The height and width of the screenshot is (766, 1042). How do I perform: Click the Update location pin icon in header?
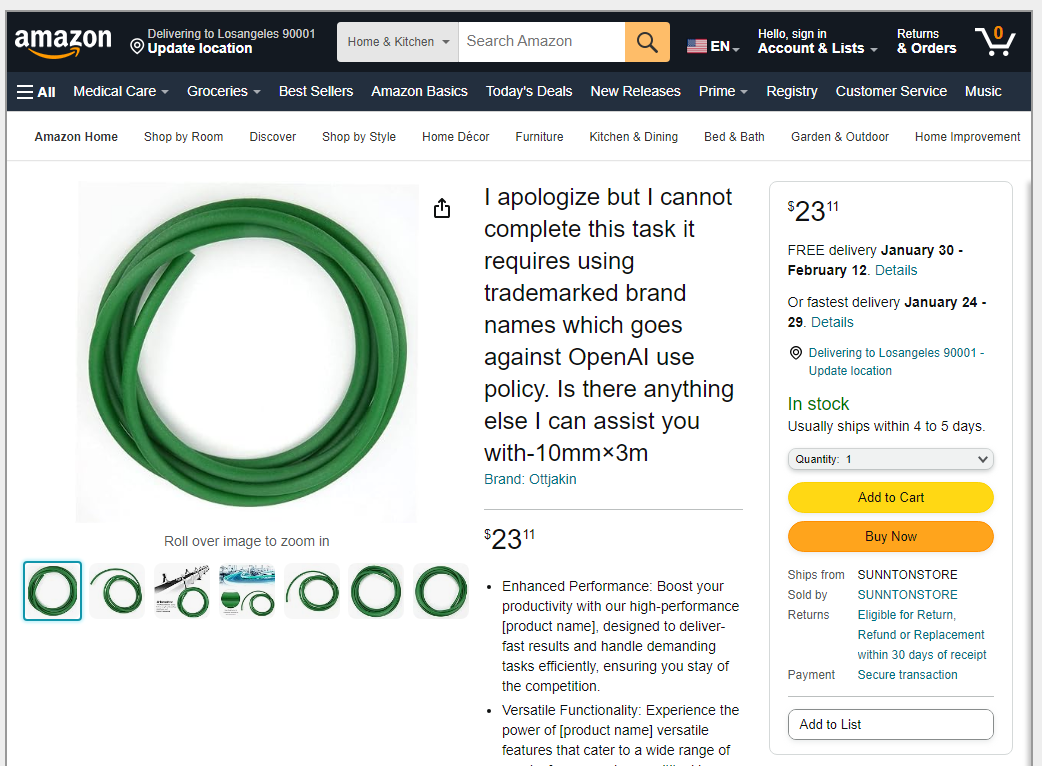[x=137, y=46]
